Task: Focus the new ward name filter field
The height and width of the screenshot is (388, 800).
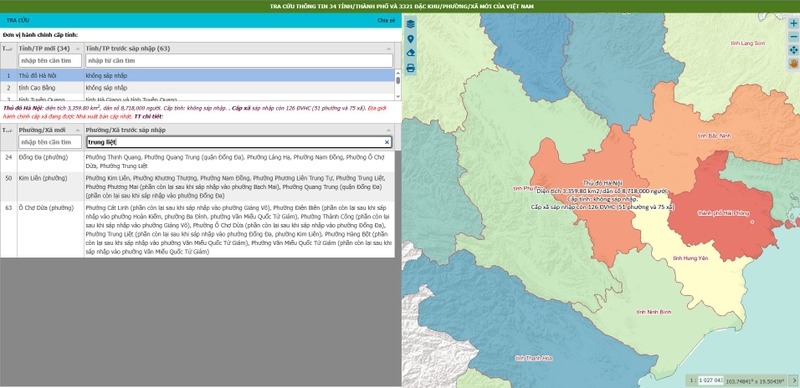Action: tap(50, 142)
